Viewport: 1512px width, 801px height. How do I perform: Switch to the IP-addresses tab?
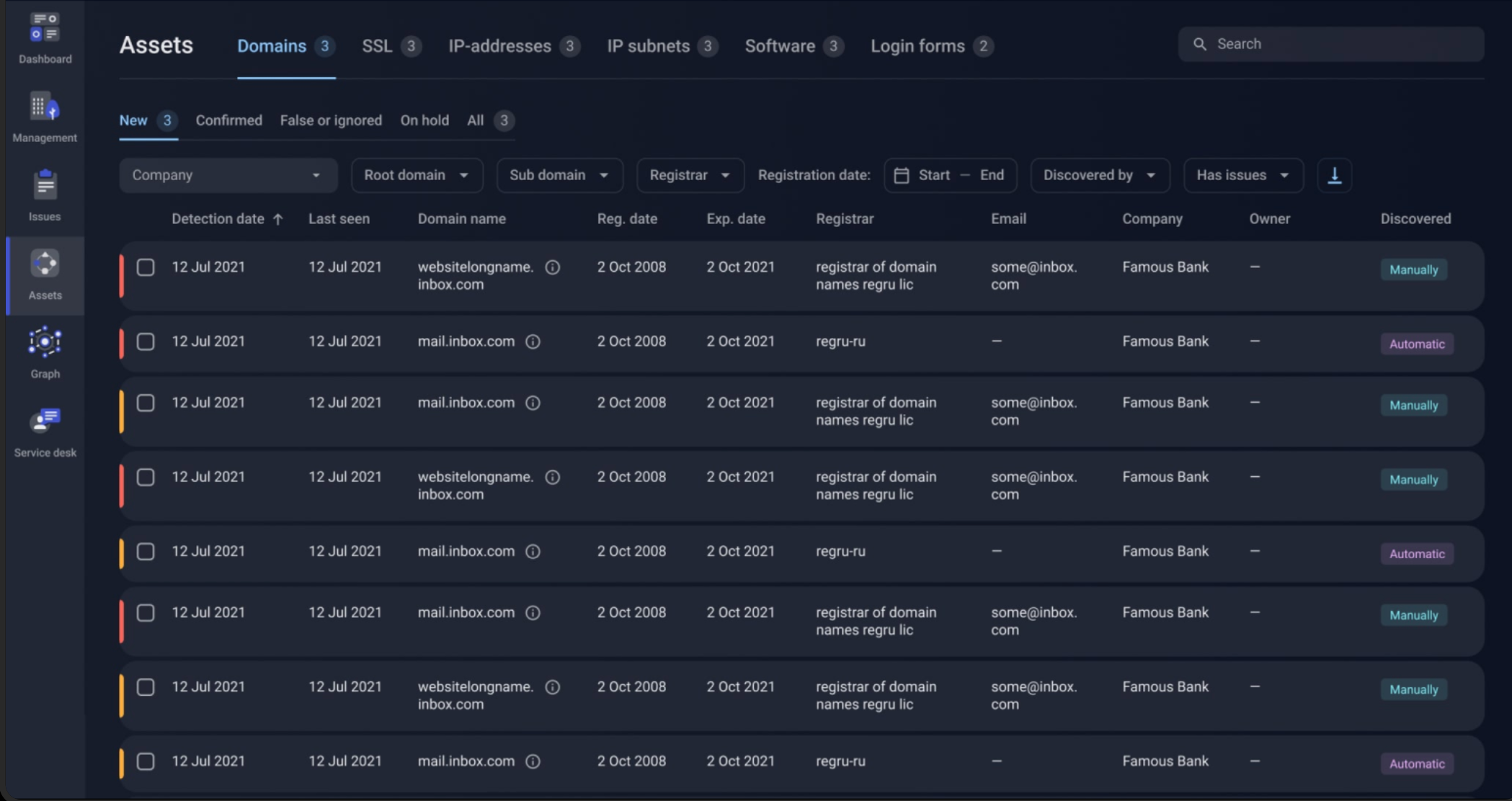(499, 46)
